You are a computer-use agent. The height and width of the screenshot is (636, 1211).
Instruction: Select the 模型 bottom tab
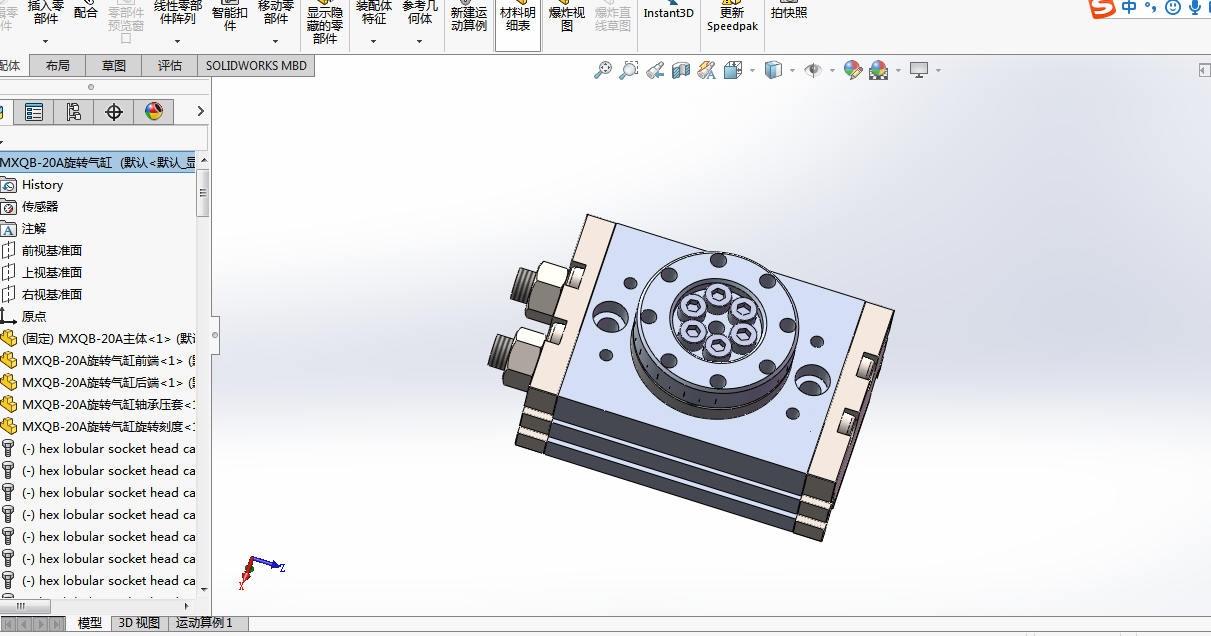pos(90,623)
